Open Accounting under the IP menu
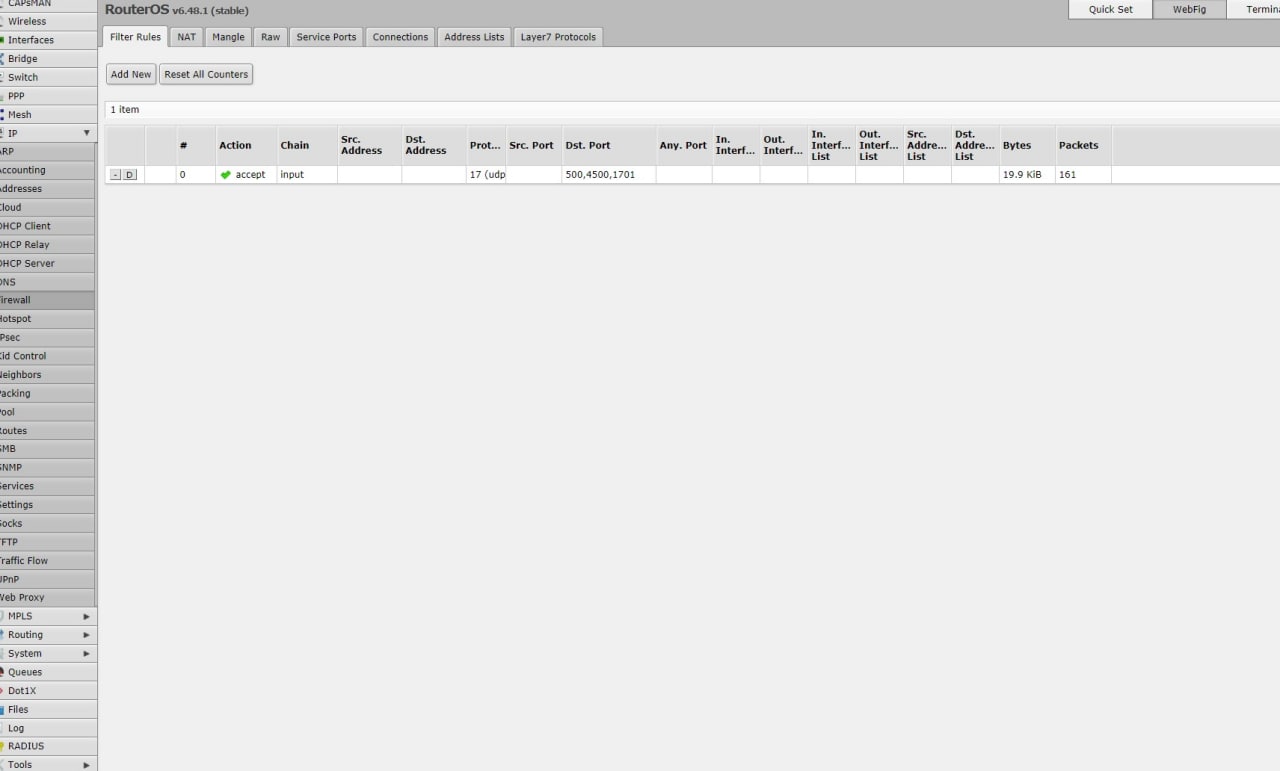Viewport: 1280px width, 771px height. pos(47,170)
